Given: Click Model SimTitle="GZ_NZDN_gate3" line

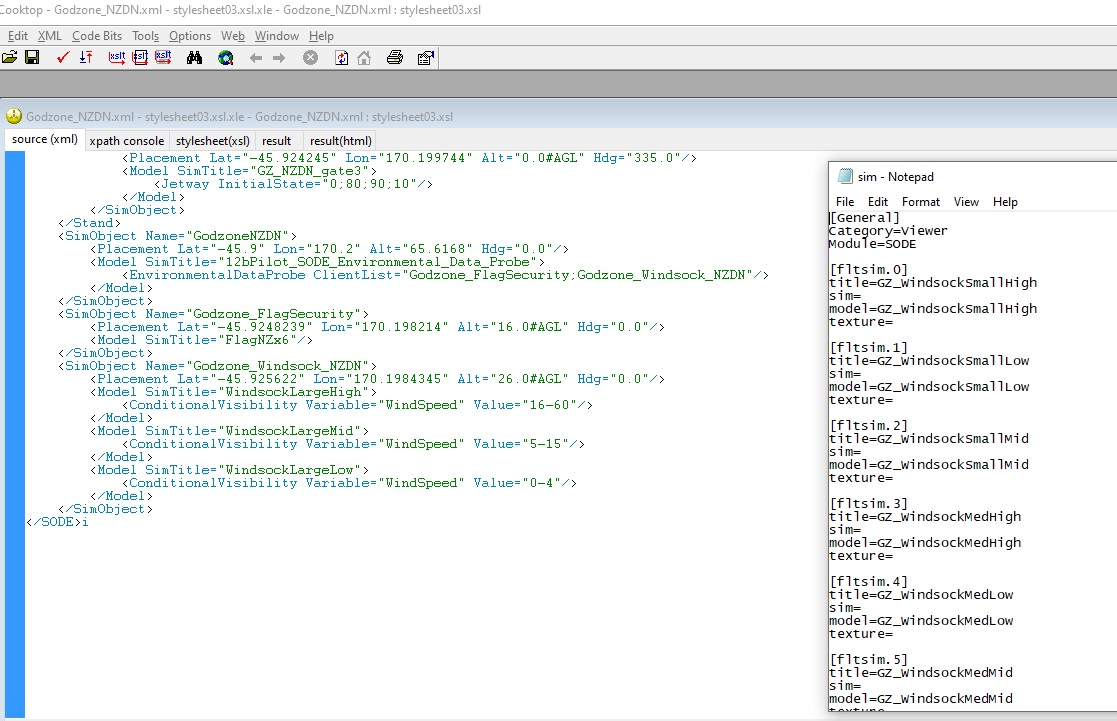Looking at the screenshot, I should [249, 171].
